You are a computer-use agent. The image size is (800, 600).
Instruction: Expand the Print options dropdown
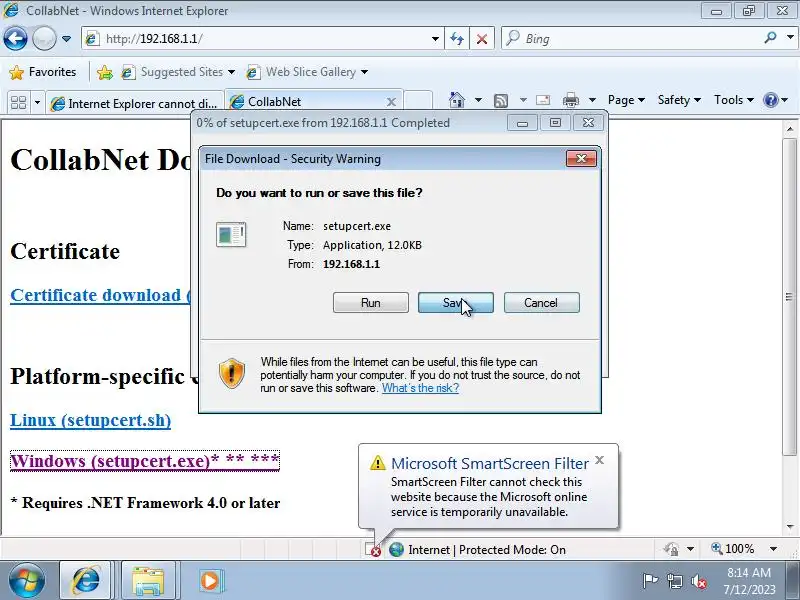(592, 100)
